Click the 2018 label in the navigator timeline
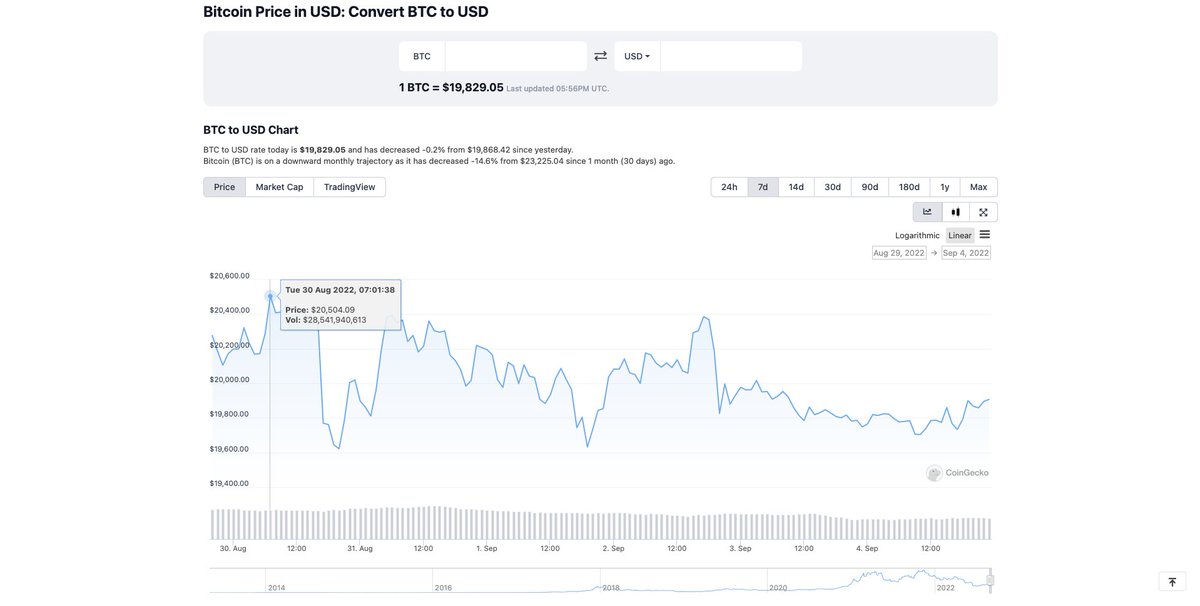This screenshot has width=1200, height=606. (611, 588)
